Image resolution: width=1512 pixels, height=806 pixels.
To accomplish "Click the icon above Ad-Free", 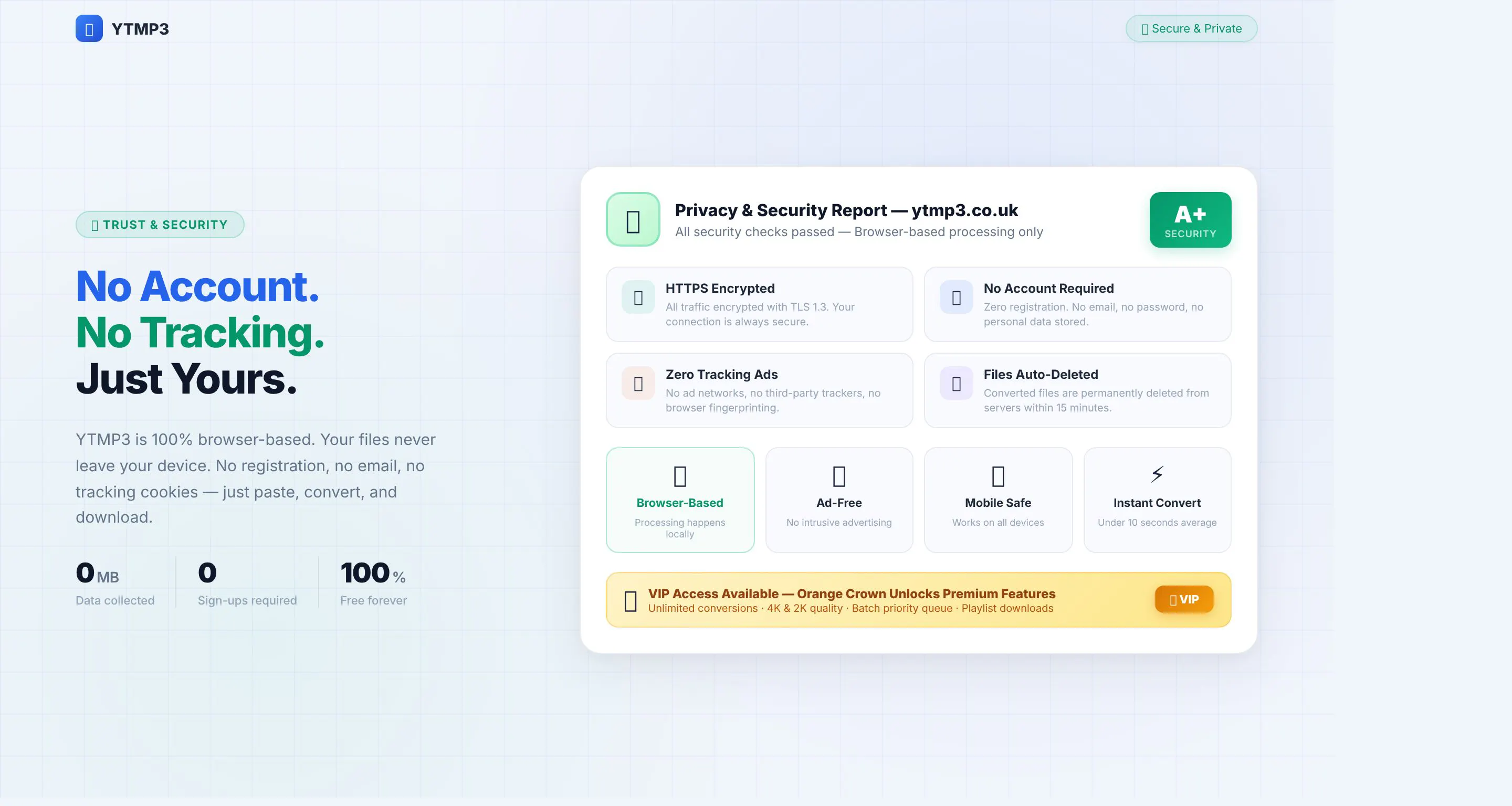I will 839,476.
